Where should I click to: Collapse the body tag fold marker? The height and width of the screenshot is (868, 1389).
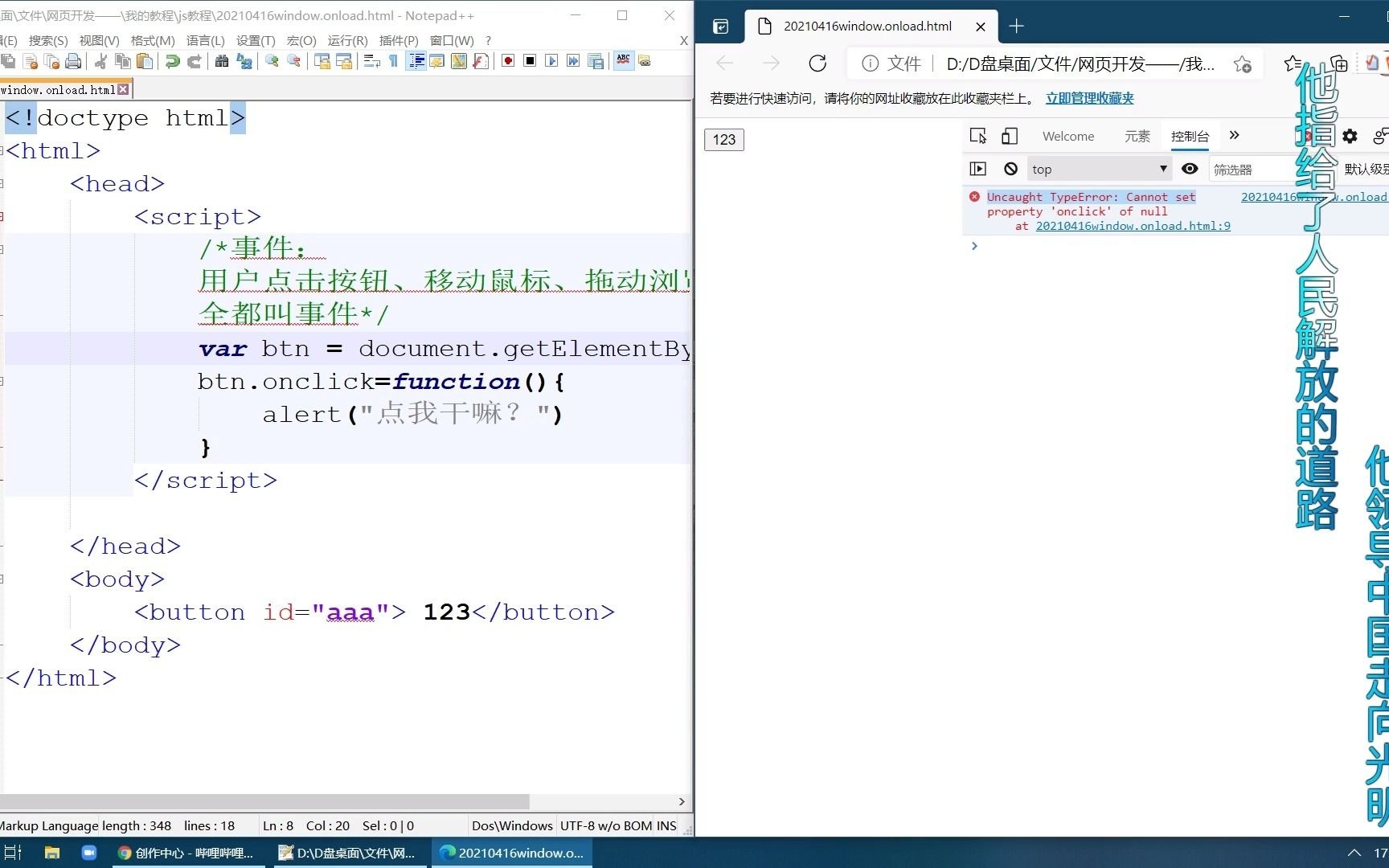tap(2, 579)
